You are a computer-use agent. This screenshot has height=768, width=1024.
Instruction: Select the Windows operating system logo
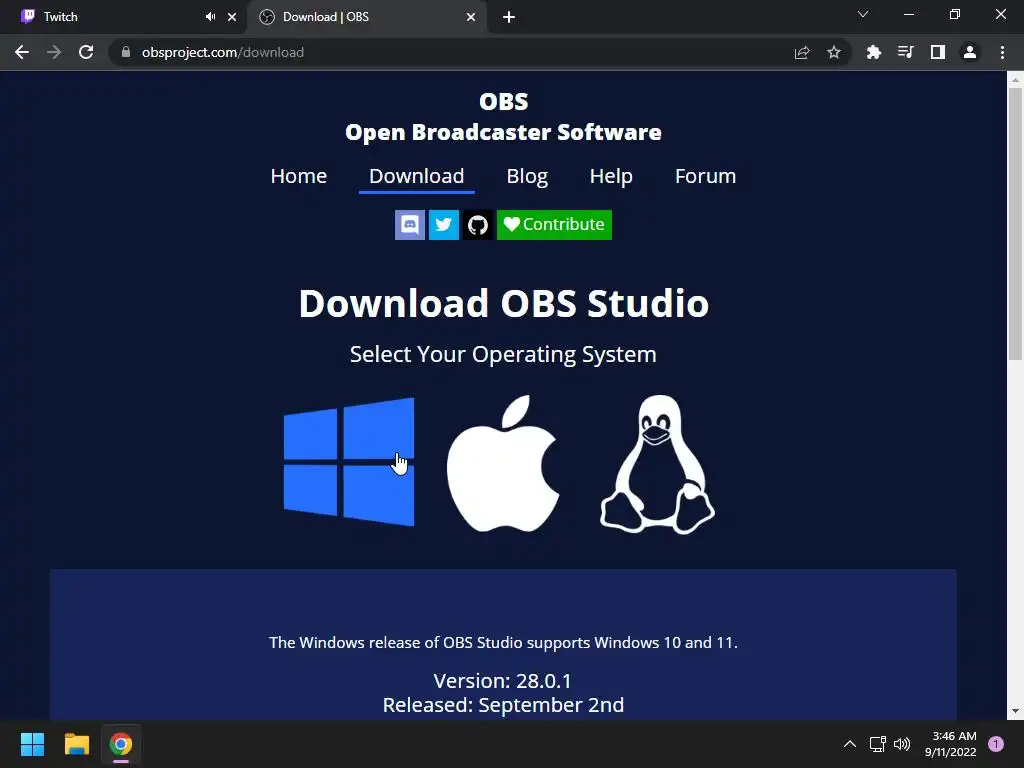pos(349,462)
